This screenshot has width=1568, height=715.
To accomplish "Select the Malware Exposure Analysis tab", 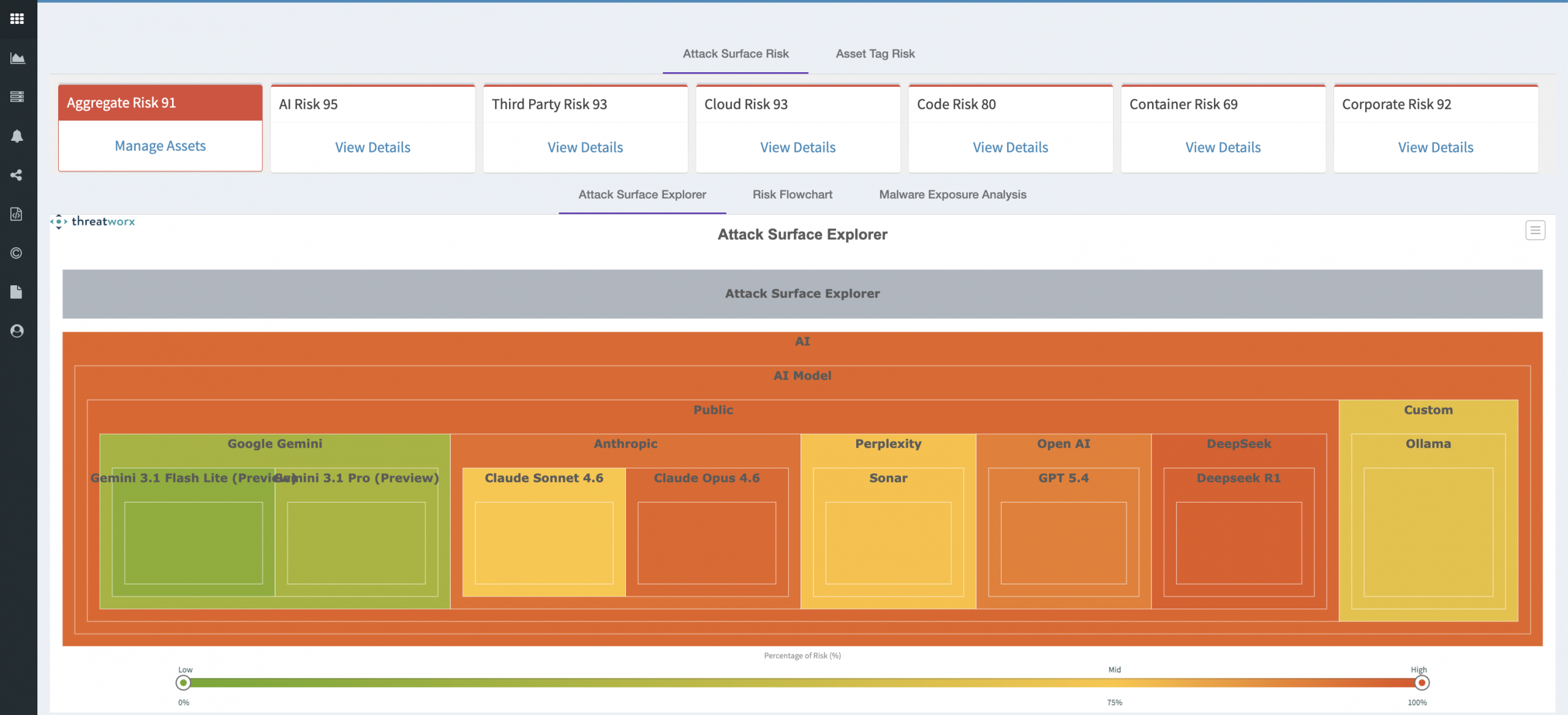I will (952, 195).
